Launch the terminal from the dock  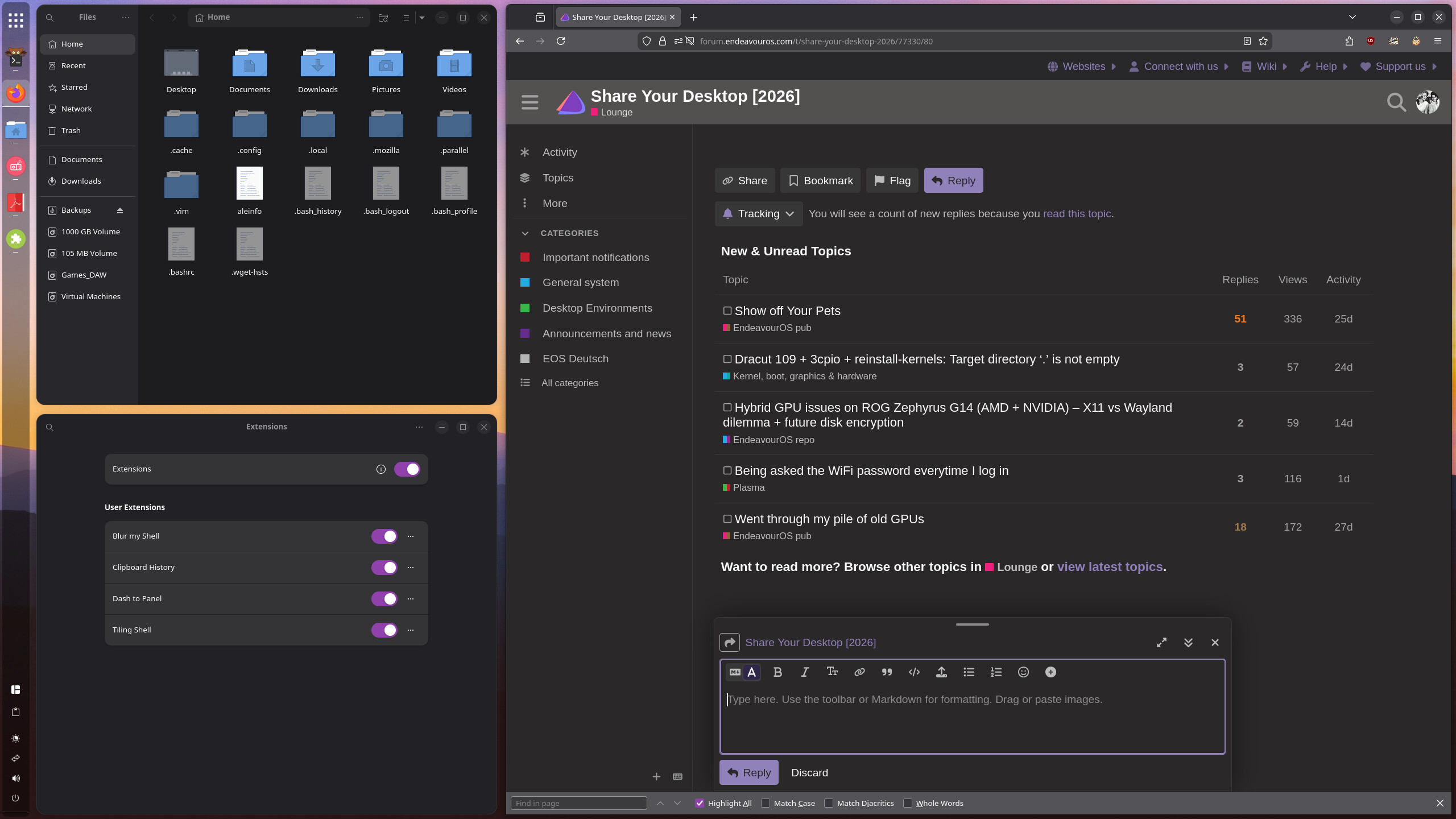point(16,57)
